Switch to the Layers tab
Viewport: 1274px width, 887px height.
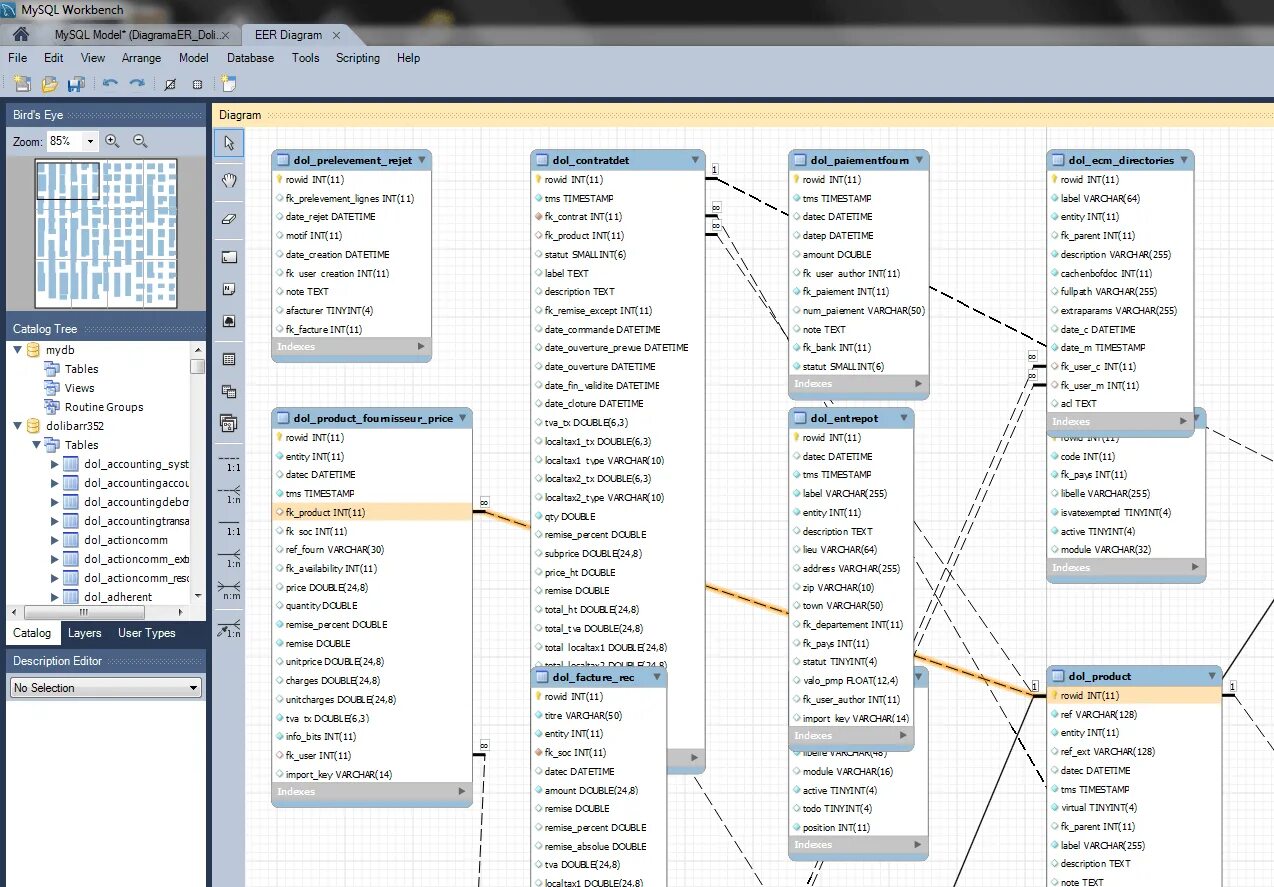click(85, 633)
